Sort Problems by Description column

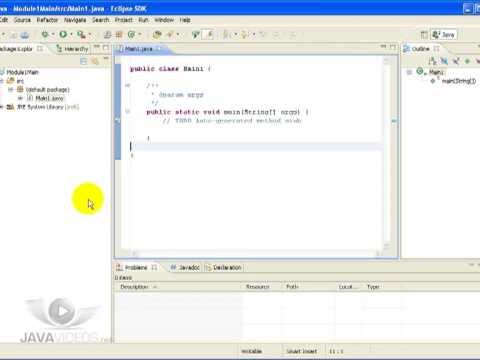click(x=178, y=287)
